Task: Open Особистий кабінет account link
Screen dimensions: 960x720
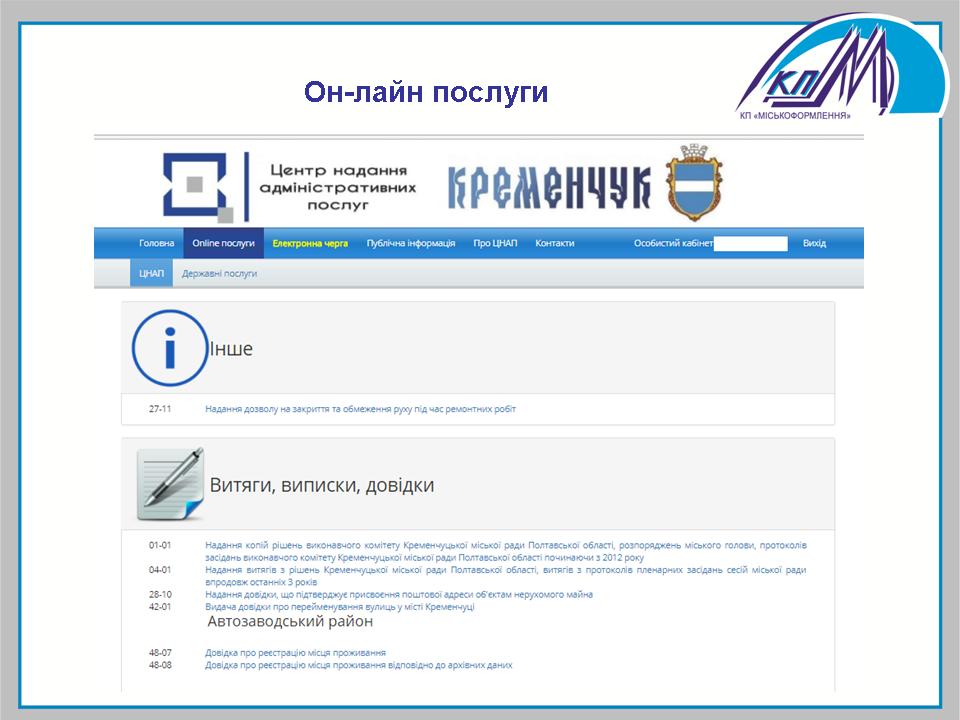Action: click(673, 243)
